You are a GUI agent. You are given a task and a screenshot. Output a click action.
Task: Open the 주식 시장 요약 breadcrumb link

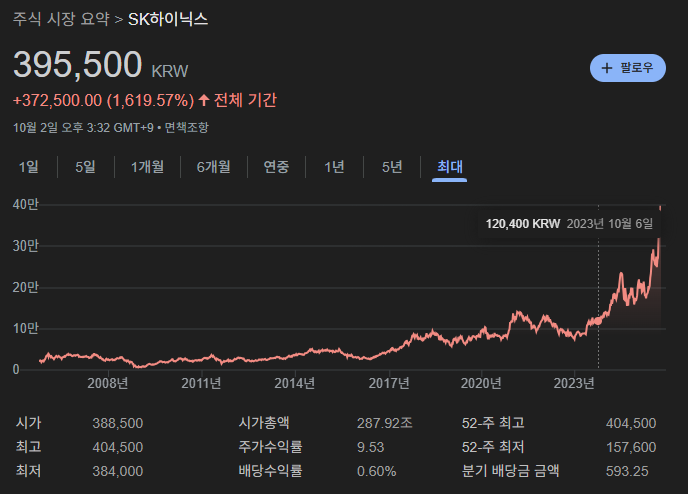coord(61,19)
